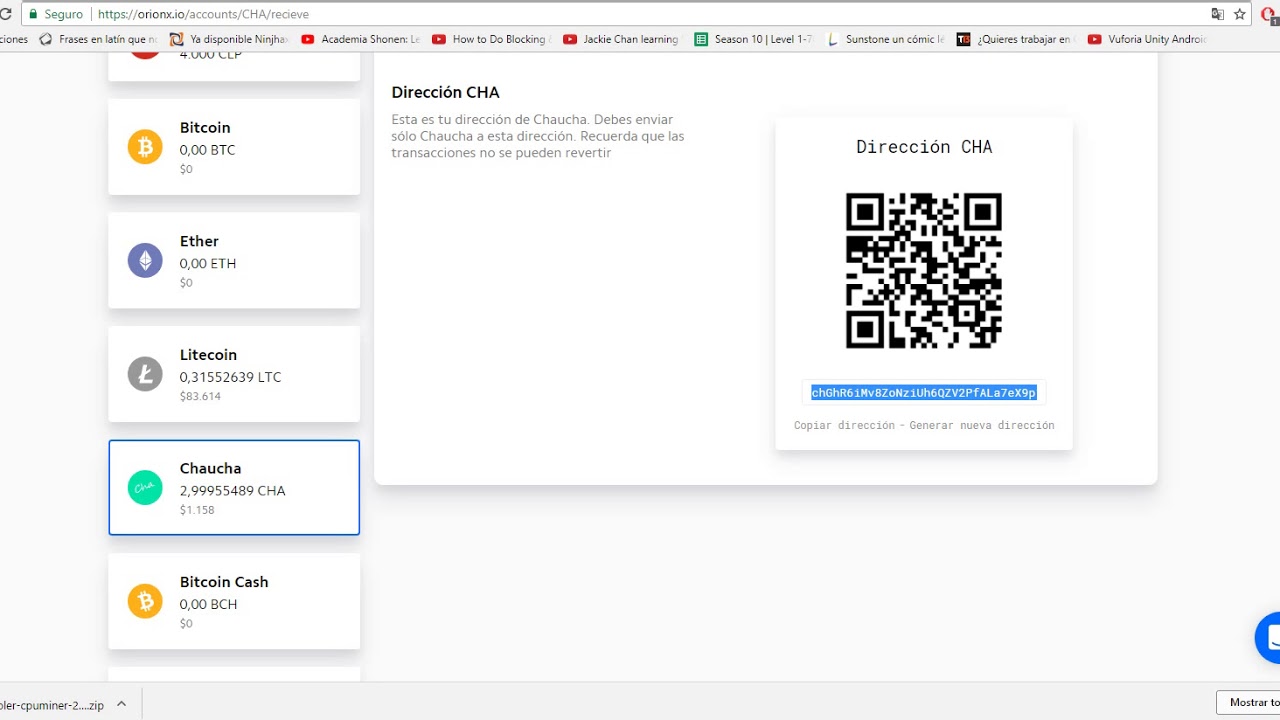Expand the downloaded zip file options arrow

121,704
